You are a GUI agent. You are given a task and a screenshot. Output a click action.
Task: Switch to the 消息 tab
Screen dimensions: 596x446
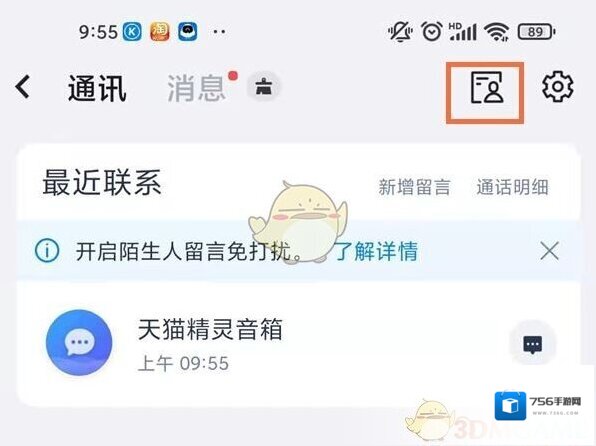197,88
